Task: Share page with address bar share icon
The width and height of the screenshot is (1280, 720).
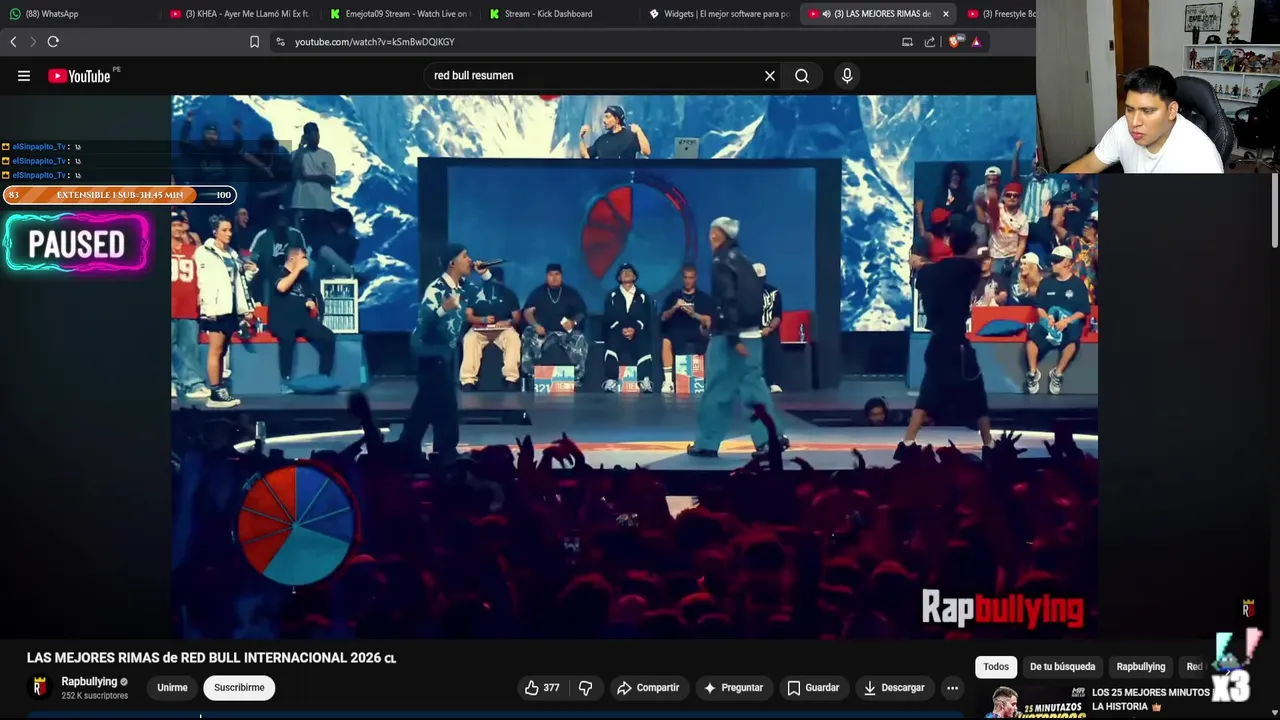Action: click(930, 42)
